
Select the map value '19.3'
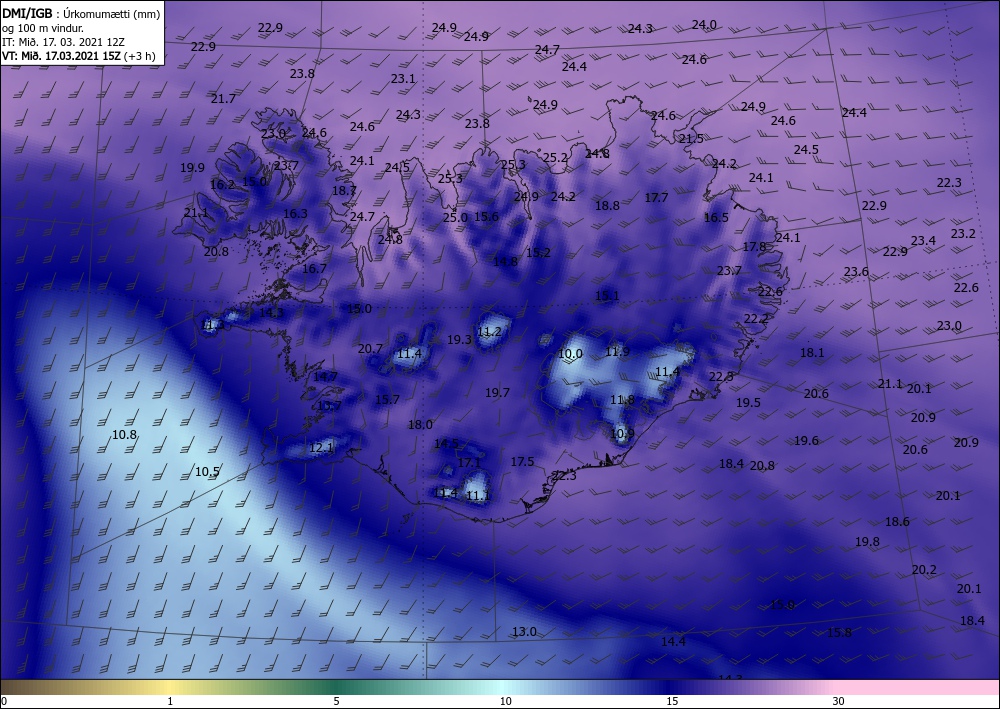(459, 340)
